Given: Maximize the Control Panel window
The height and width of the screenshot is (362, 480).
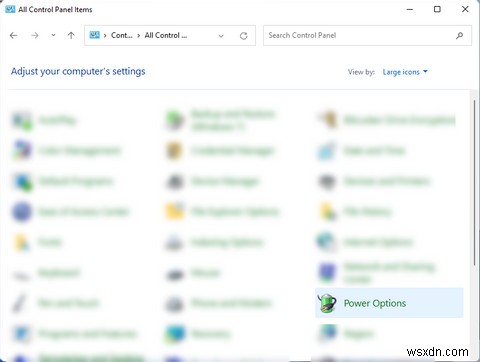Looking at the screenshot, I should pos(437,9).
